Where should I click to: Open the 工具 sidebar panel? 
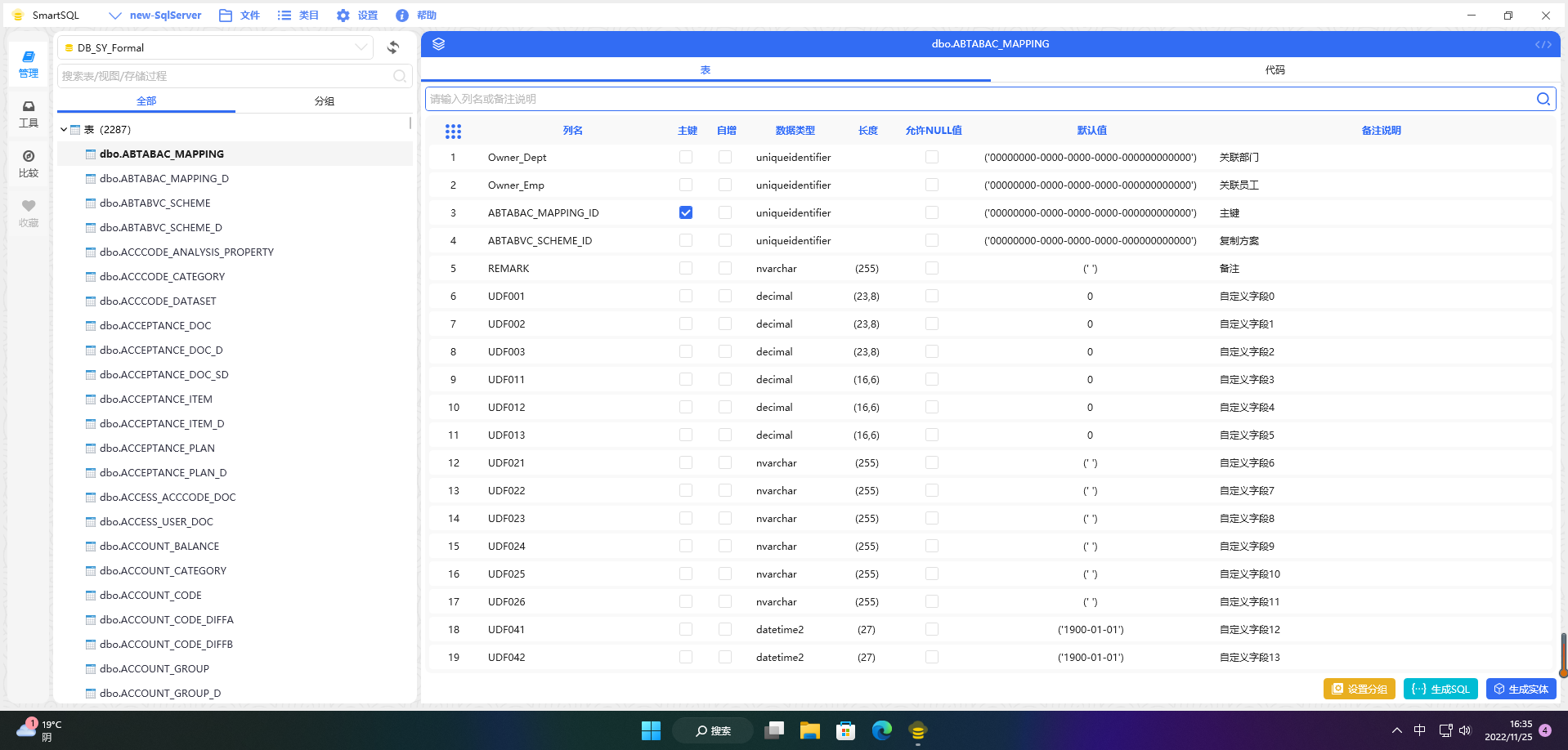[29, 114]
